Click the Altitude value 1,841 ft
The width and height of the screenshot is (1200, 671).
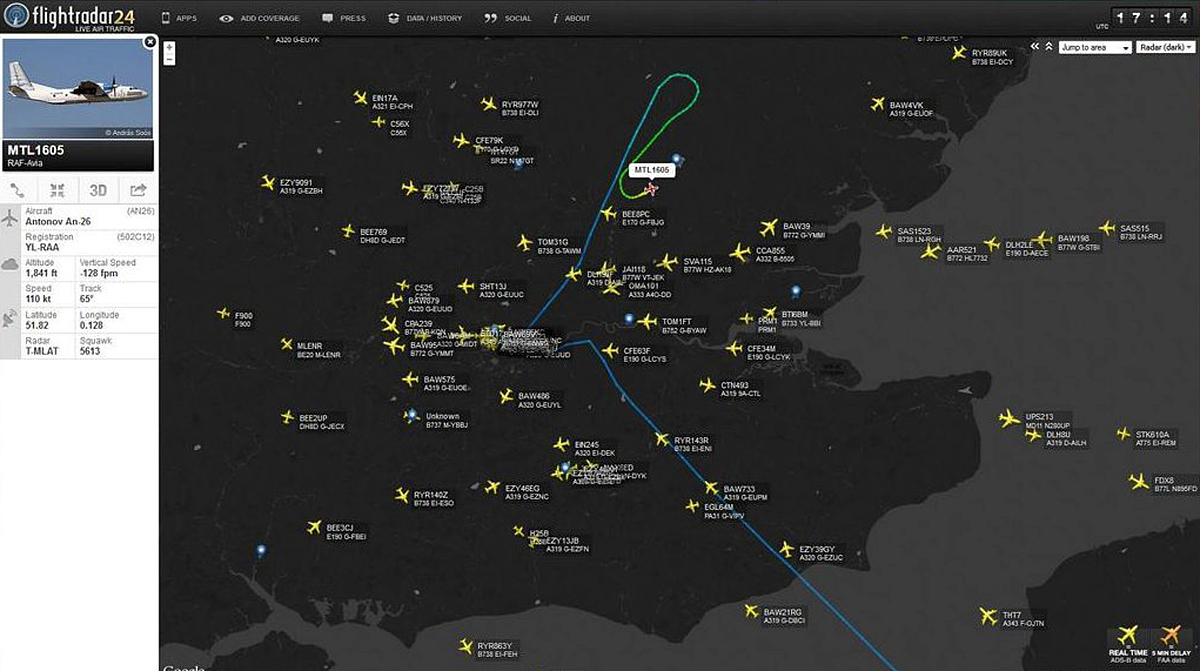click(41, 273)
